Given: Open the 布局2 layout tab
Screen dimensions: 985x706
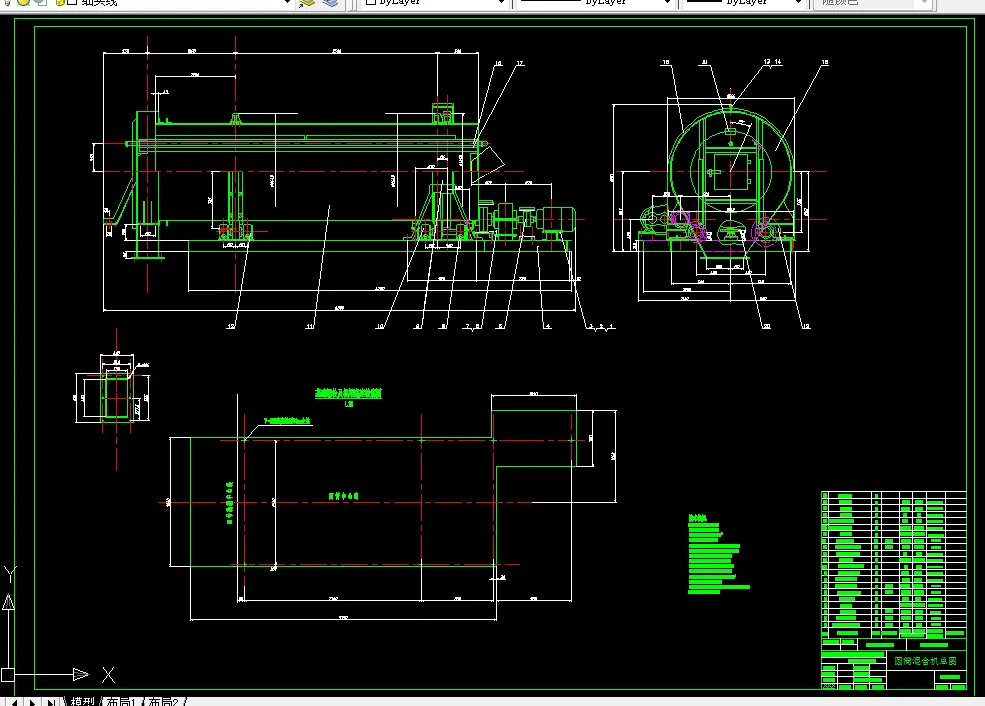Looking at the screenshot, I should coord(163,702).
